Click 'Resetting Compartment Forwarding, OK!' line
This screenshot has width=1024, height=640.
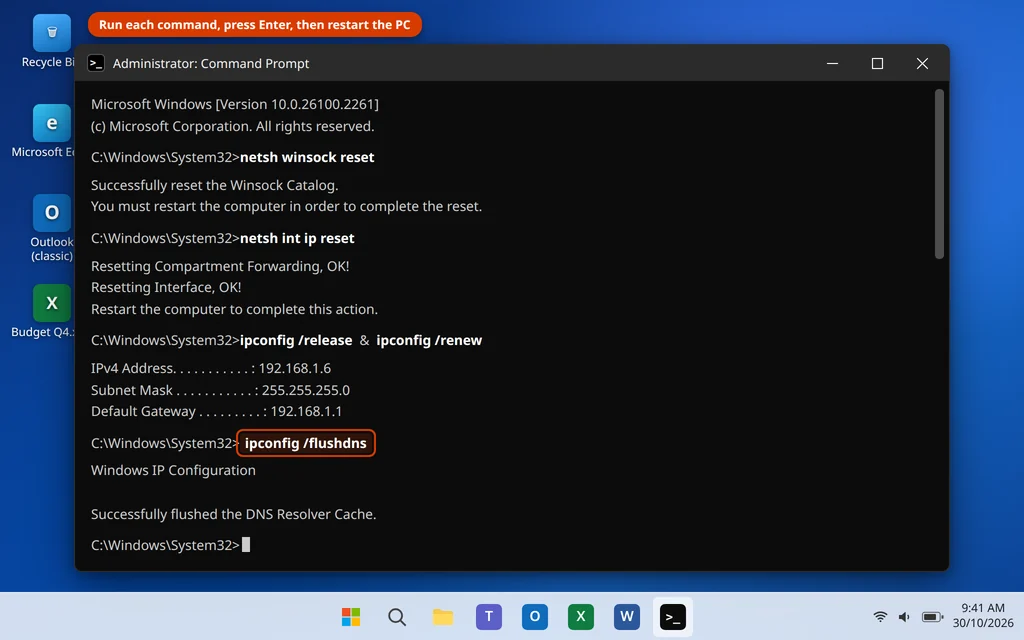tap(220, 266)
